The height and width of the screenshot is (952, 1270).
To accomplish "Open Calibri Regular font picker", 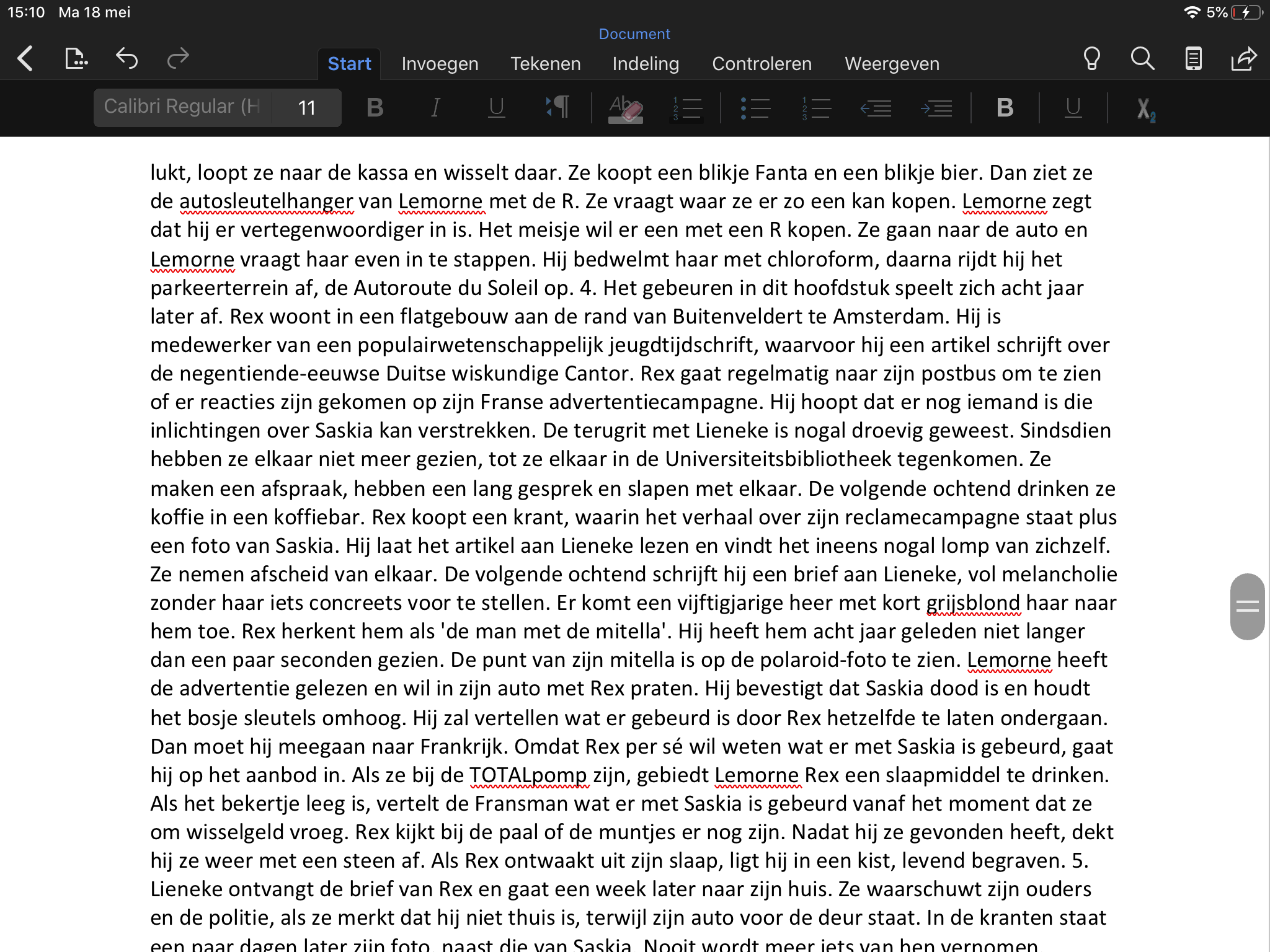I will pos(182,108).
